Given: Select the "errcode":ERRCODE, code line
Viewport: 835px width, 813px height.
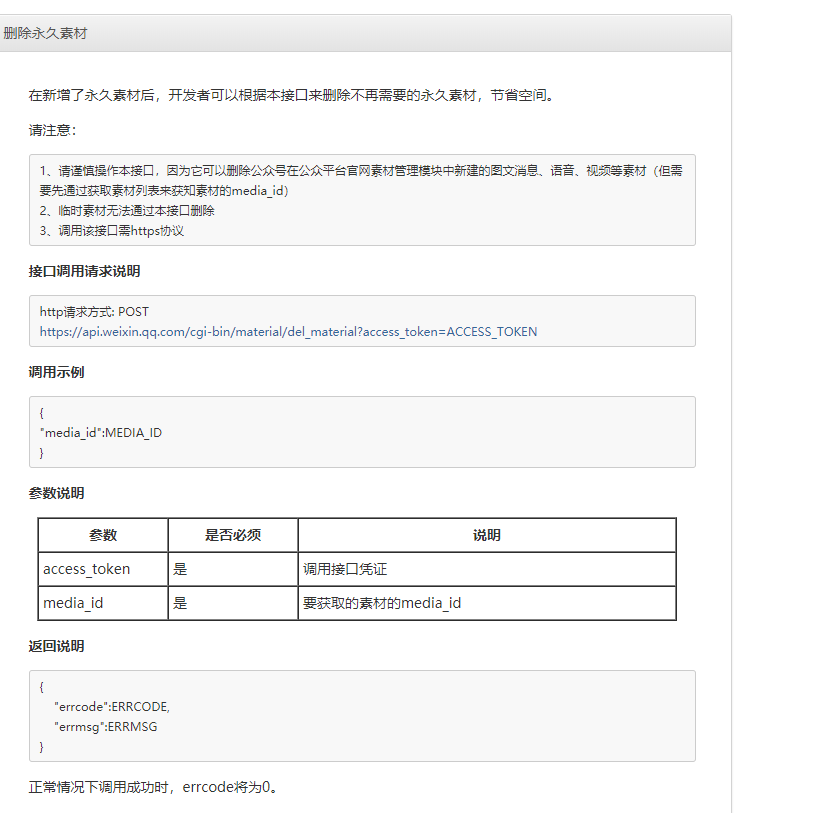Looking at the screenshot, I should point(112,707).
